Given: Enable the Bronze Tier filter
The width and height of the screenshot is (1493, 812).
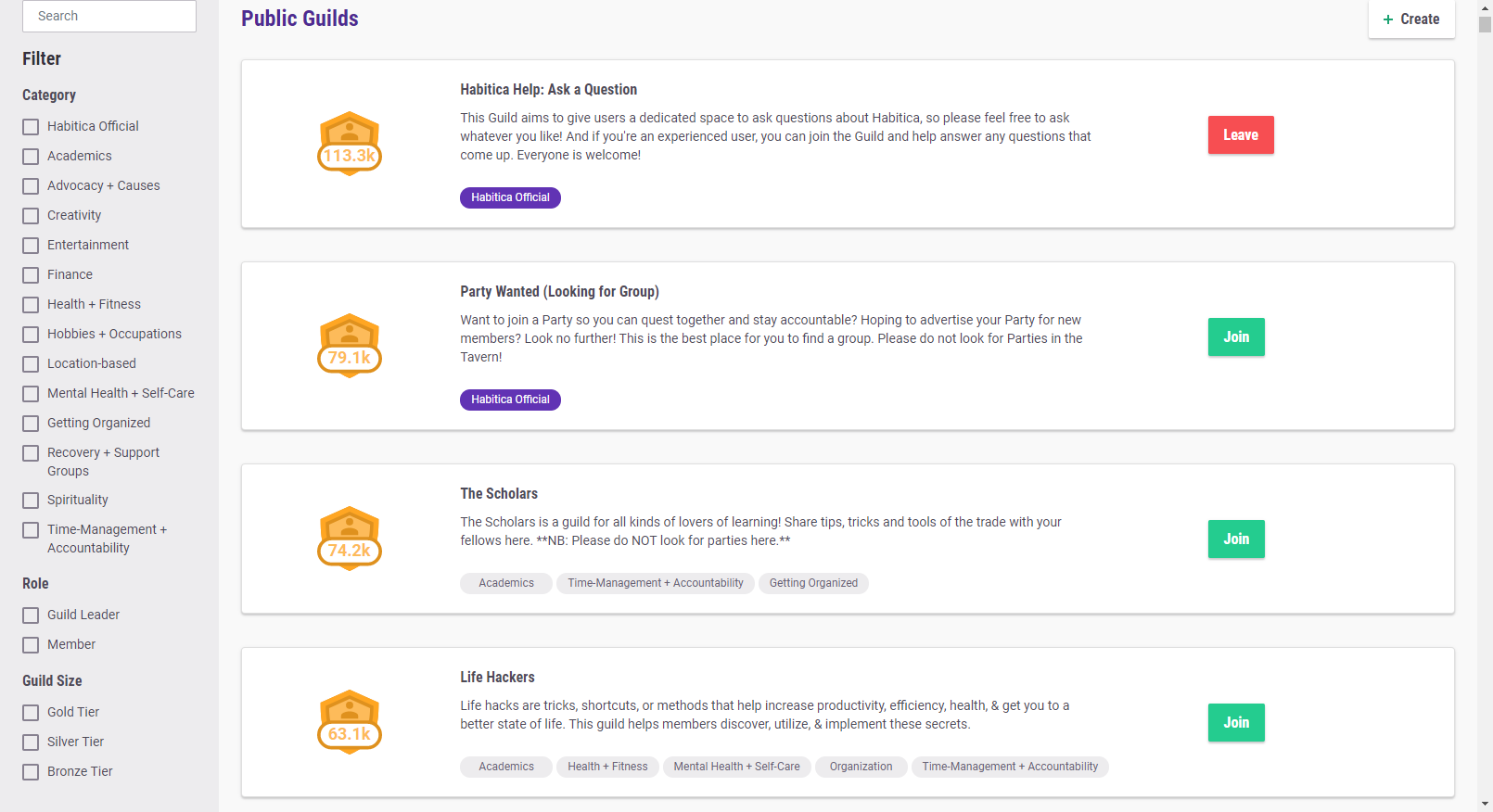Looking at the screenshot, I should click(31, 772).
